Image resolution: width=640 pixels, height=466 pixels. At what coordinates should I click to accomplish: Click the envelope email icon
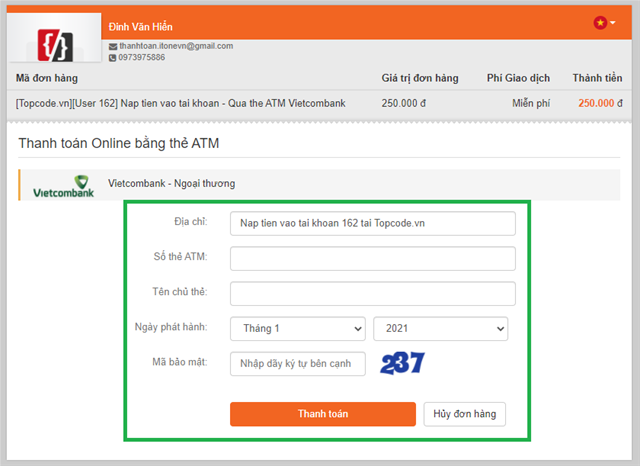click(113, 47)
